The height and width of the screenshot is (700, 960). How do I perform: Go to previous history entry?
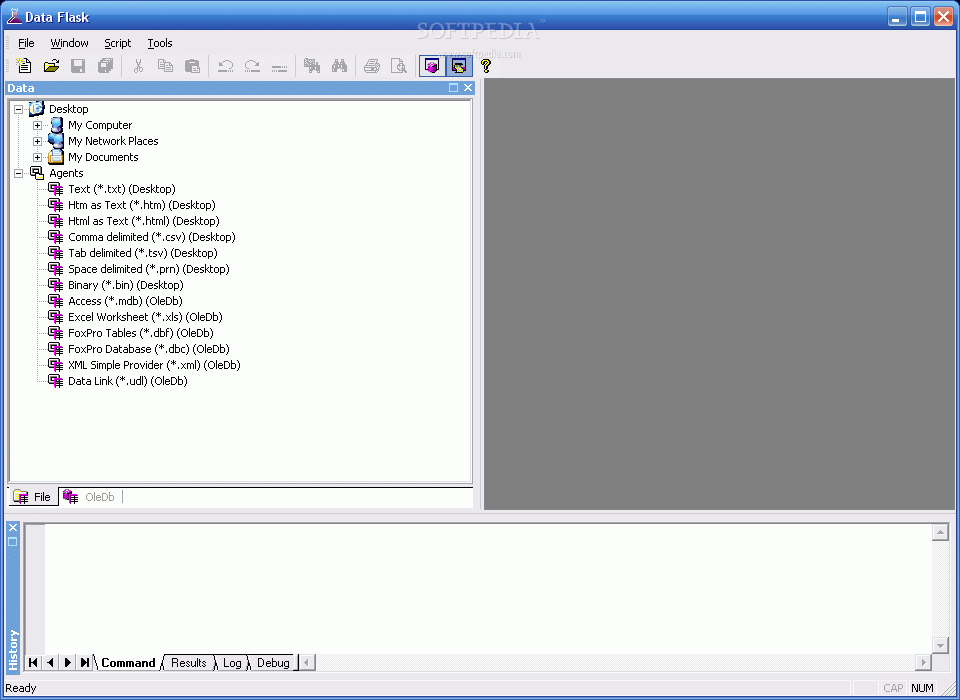(50, 662)
